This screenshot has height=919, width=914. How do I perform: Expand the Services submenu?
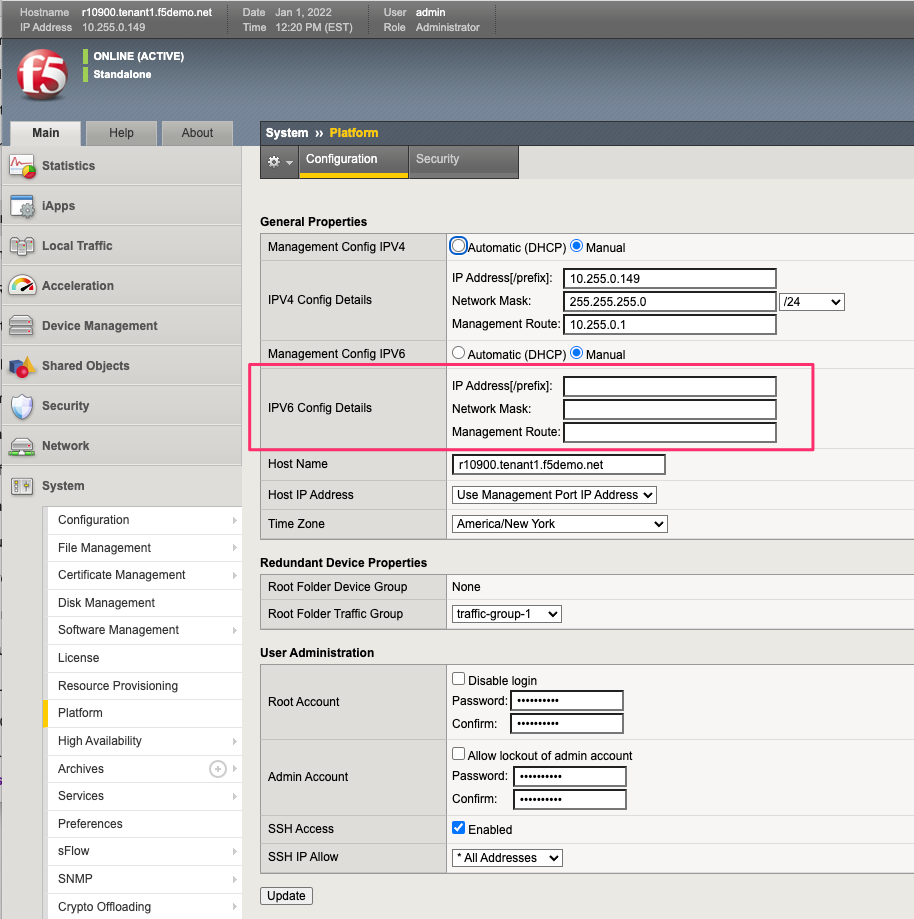click(235, 796)
